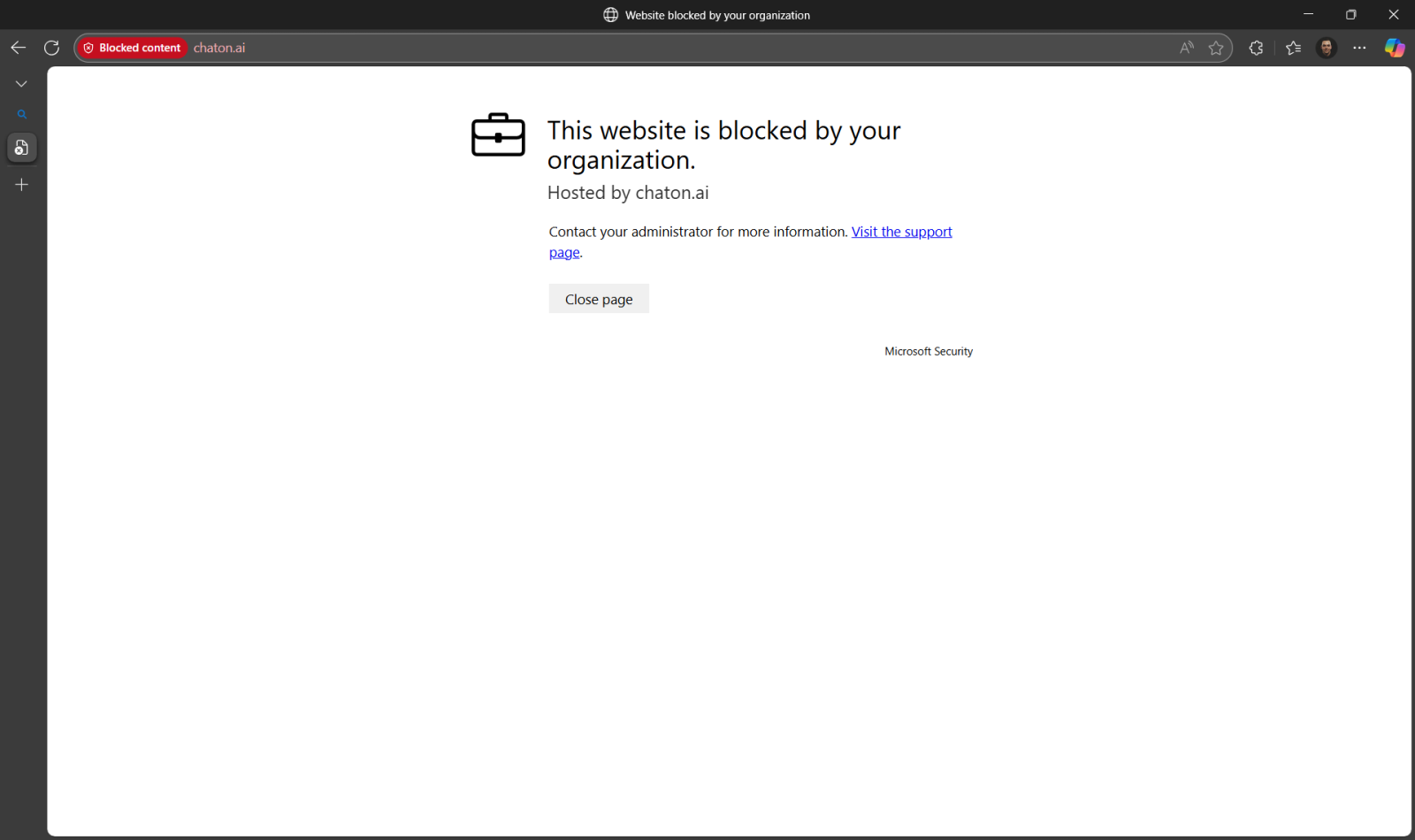Open the Extensions puzzle icon

(1256, 48)
